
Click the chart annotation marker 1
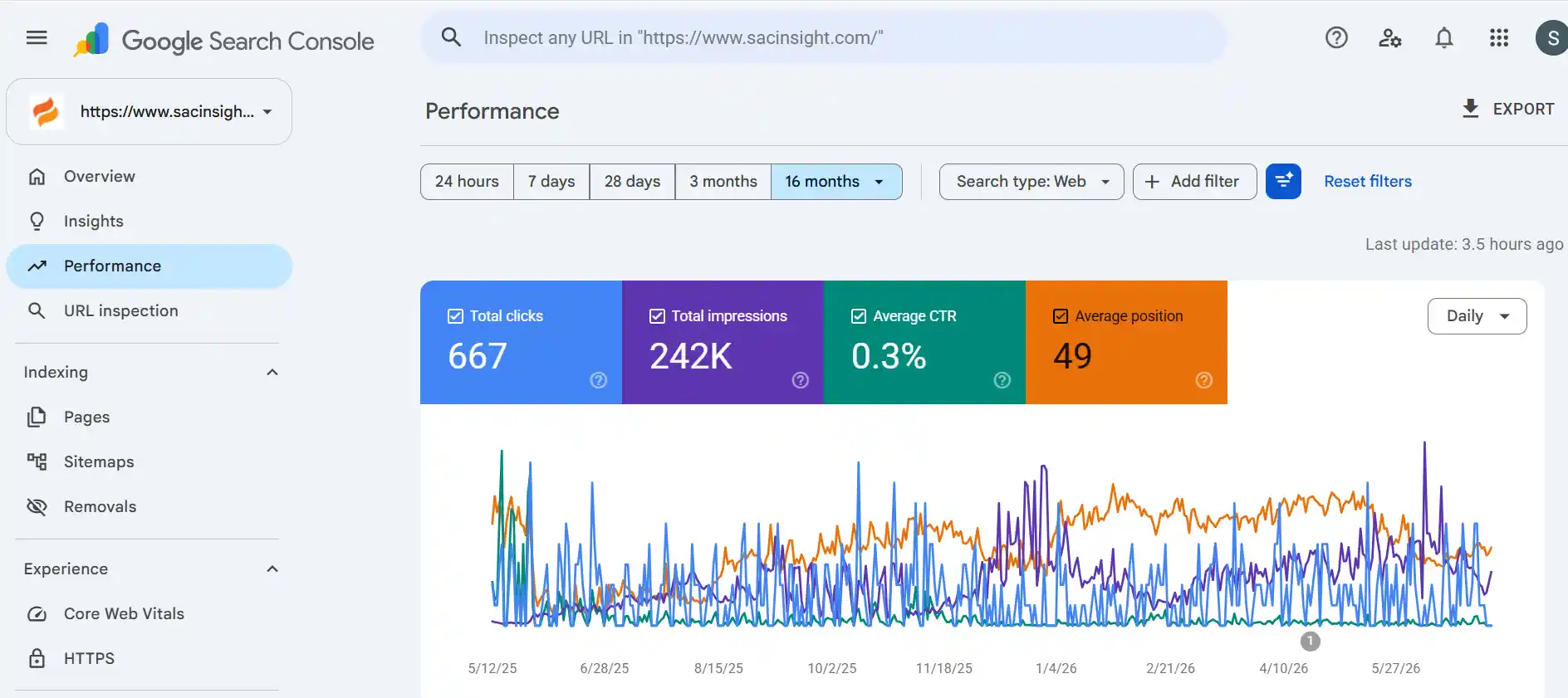click(x=1310, y=642)
